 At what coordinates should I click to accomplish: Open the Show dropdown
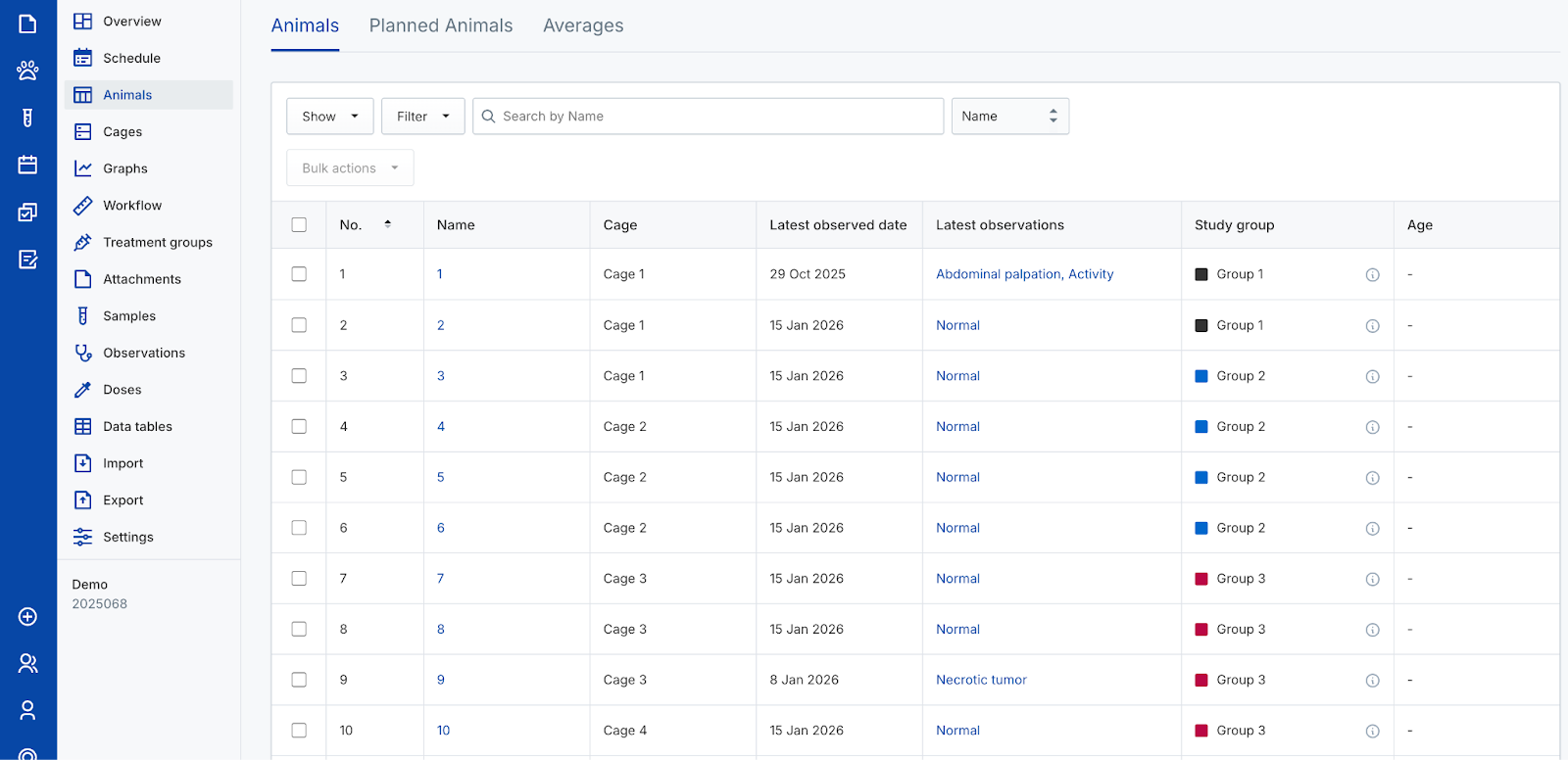coord(329,117)
